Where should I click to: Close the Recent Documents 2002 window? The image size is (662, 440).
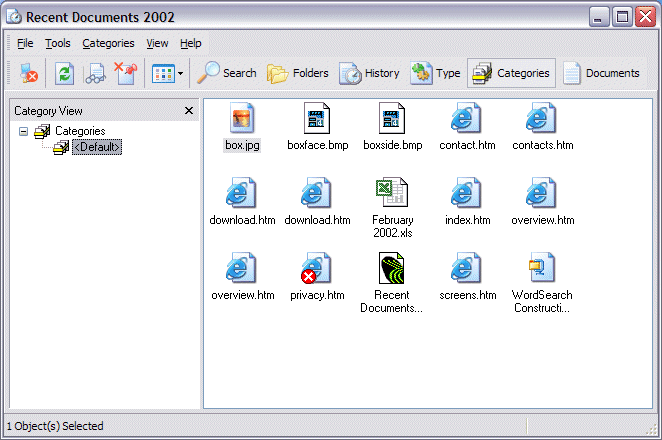coord(646,17)
